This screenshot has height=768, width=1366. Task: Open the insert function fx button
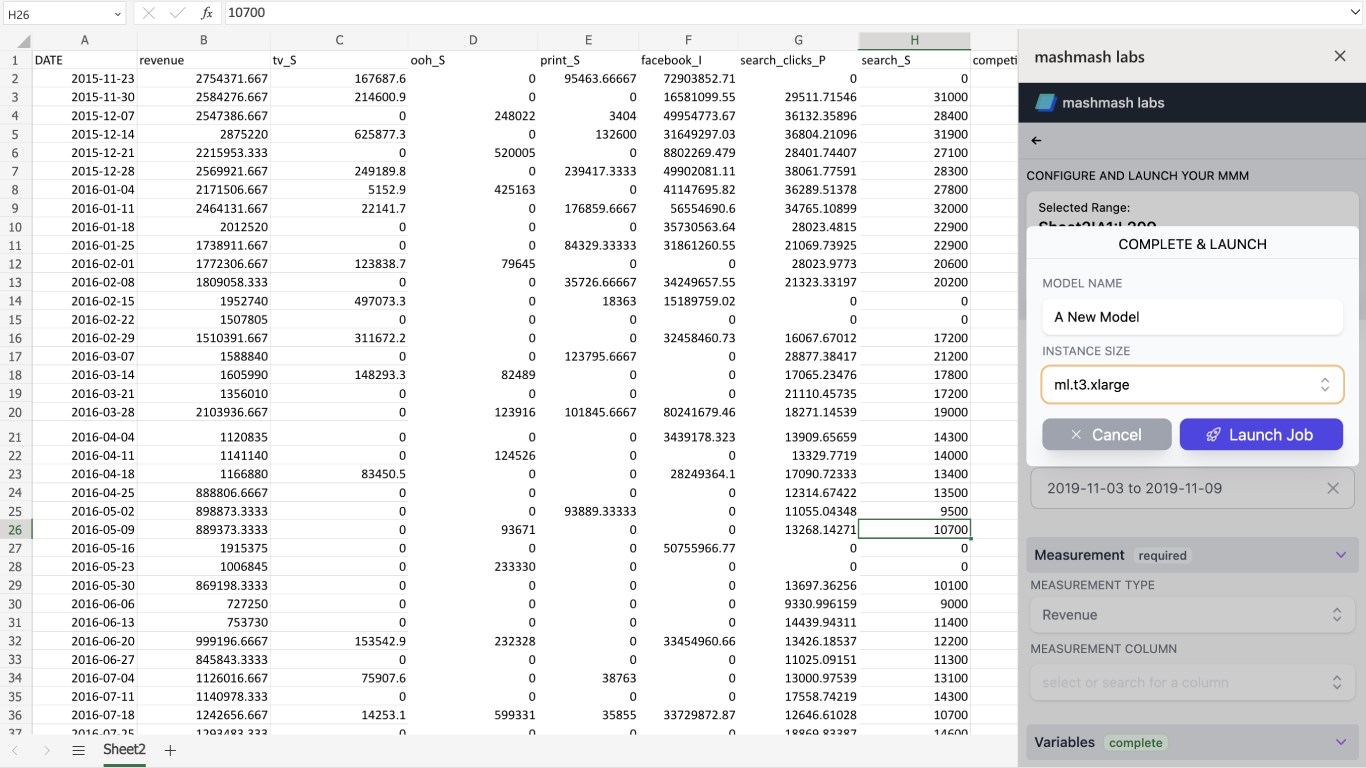click(x=206, y=13)
